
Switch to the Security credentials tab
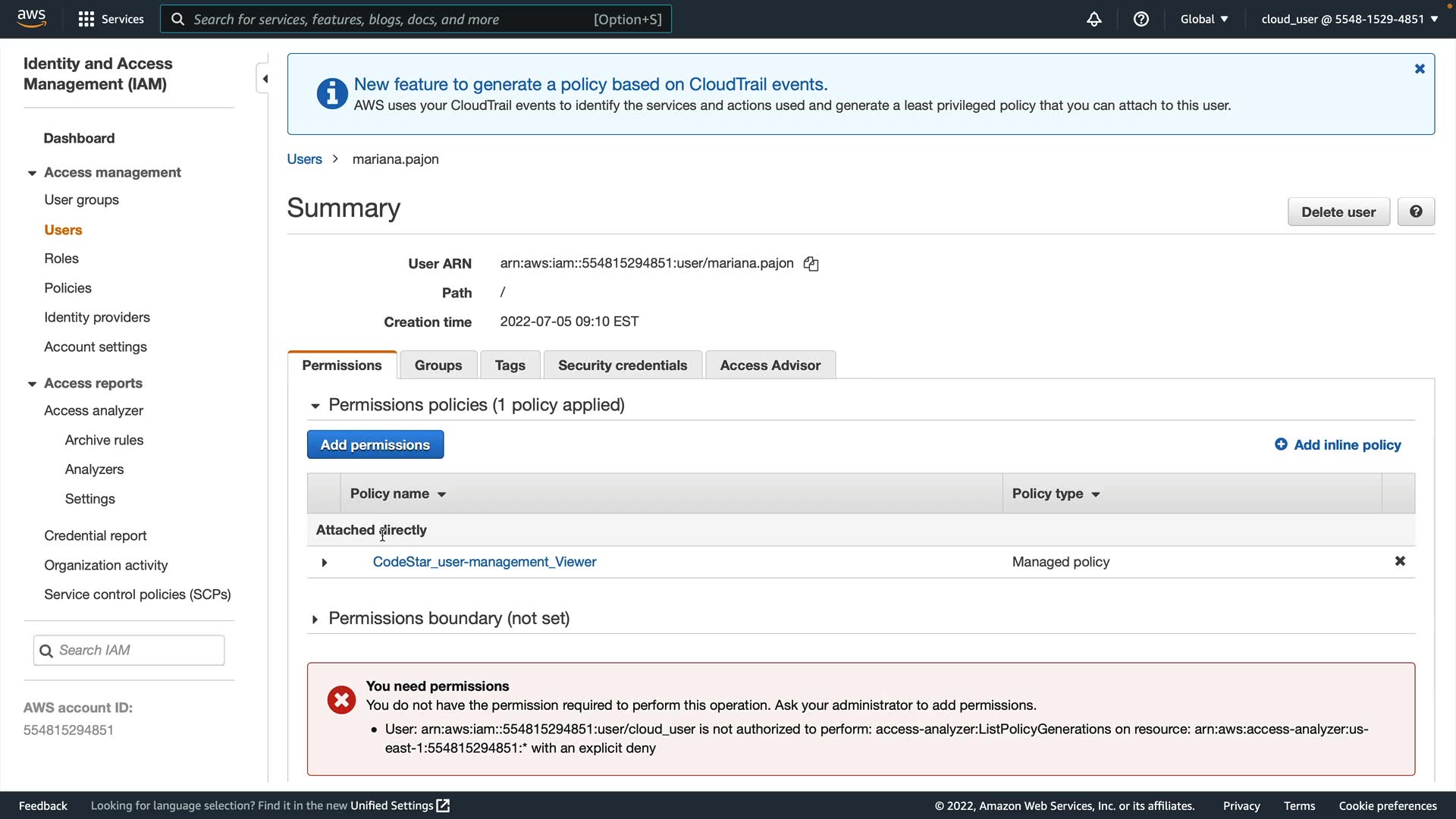point(622,366)
